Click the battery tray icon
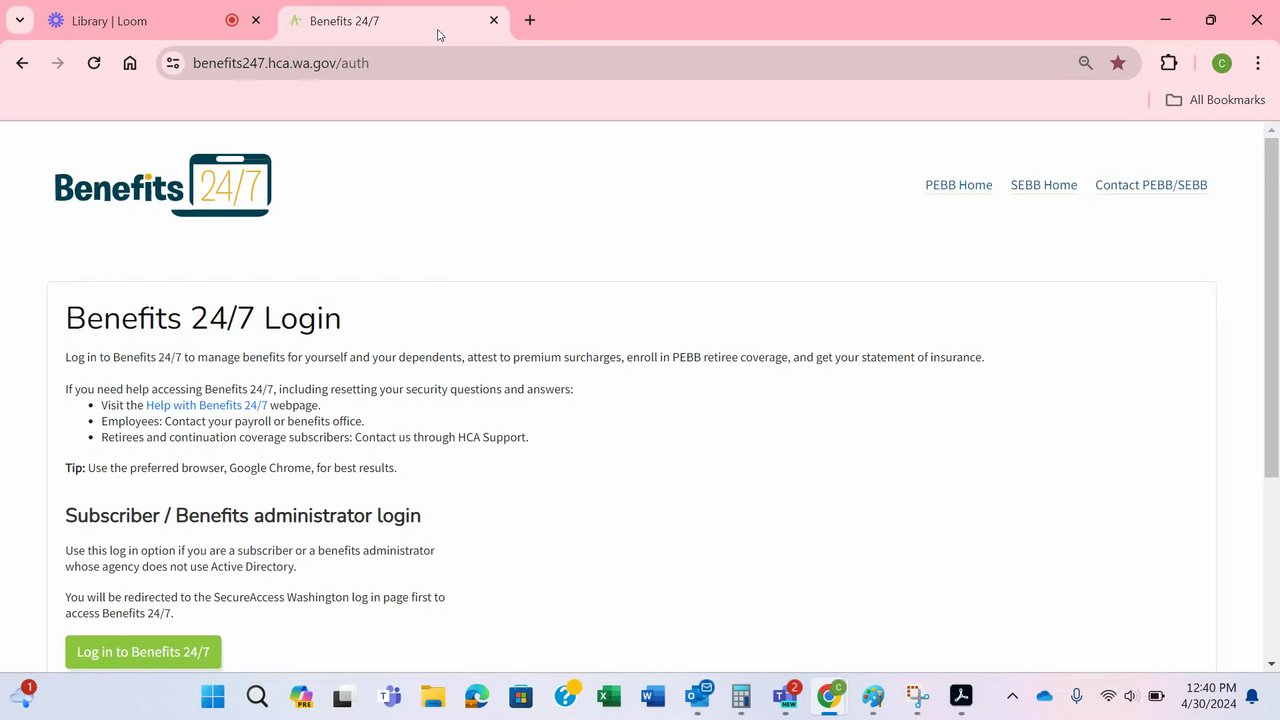Screen dimensions: 1280x720 coord(1156,696)
